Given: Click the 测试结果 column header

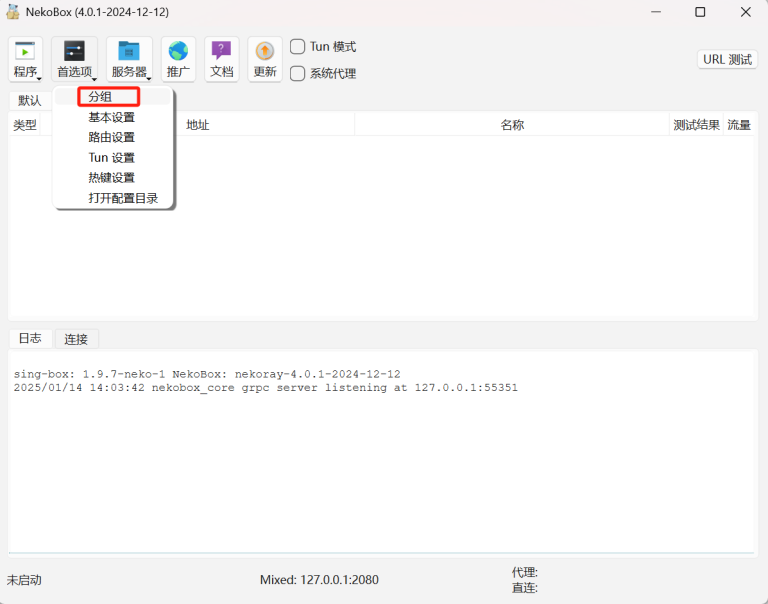Looking at the screenshot, I should coord(696,125).
